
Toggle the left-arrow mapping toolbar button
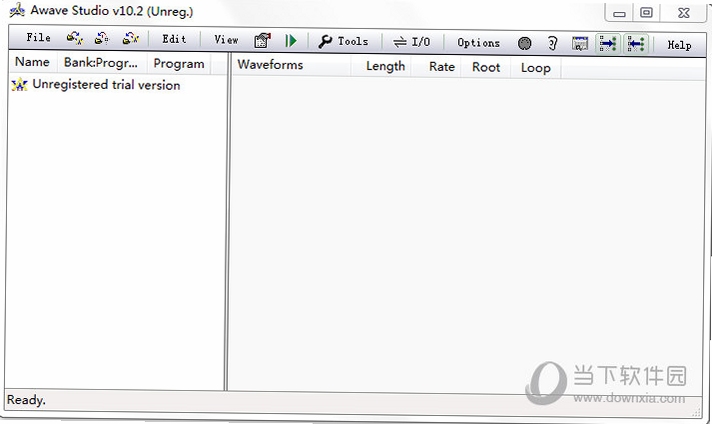(636, 44)
